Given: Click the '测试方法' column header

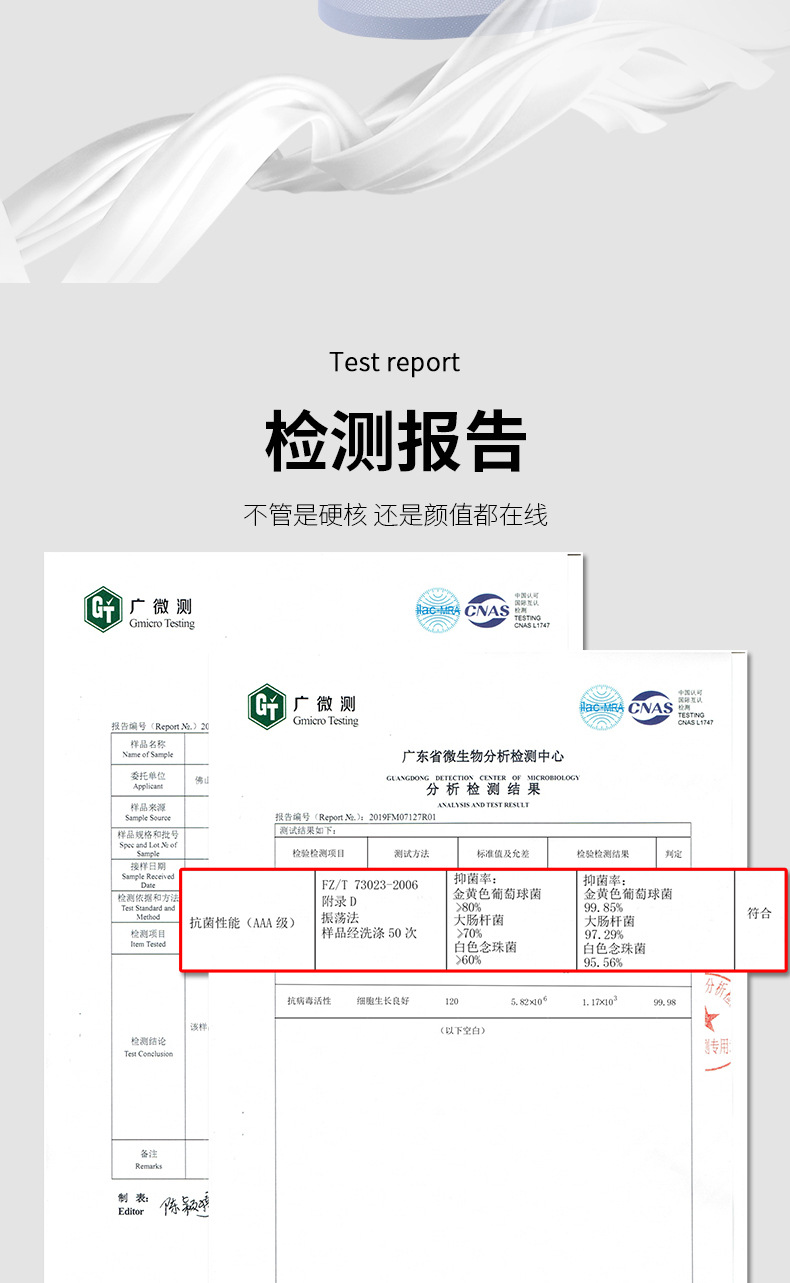Looking at the screenshot, I should click(411, 853).
